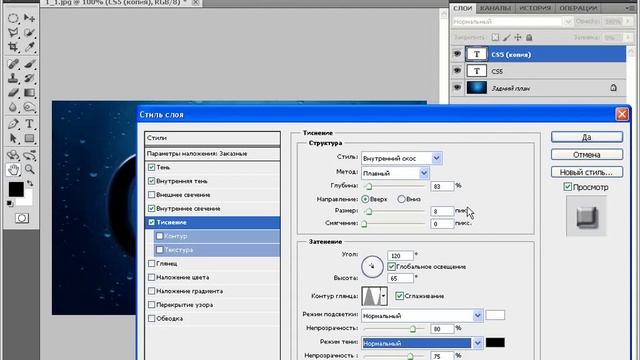Select the History Brush tool

(29, 78)
